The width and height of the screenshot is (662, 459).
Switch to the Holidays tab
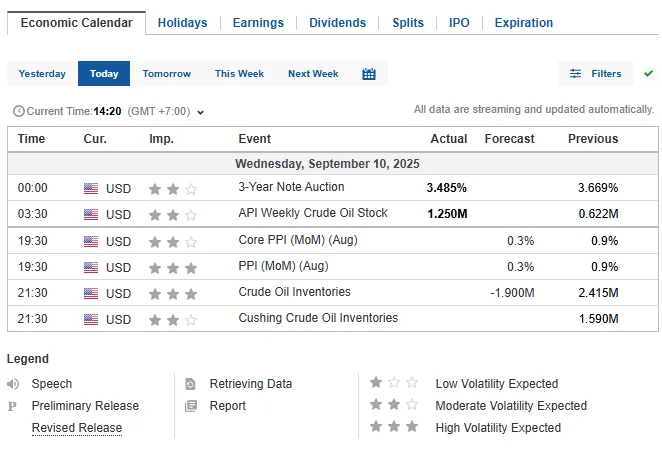click(x=182, y=23)
